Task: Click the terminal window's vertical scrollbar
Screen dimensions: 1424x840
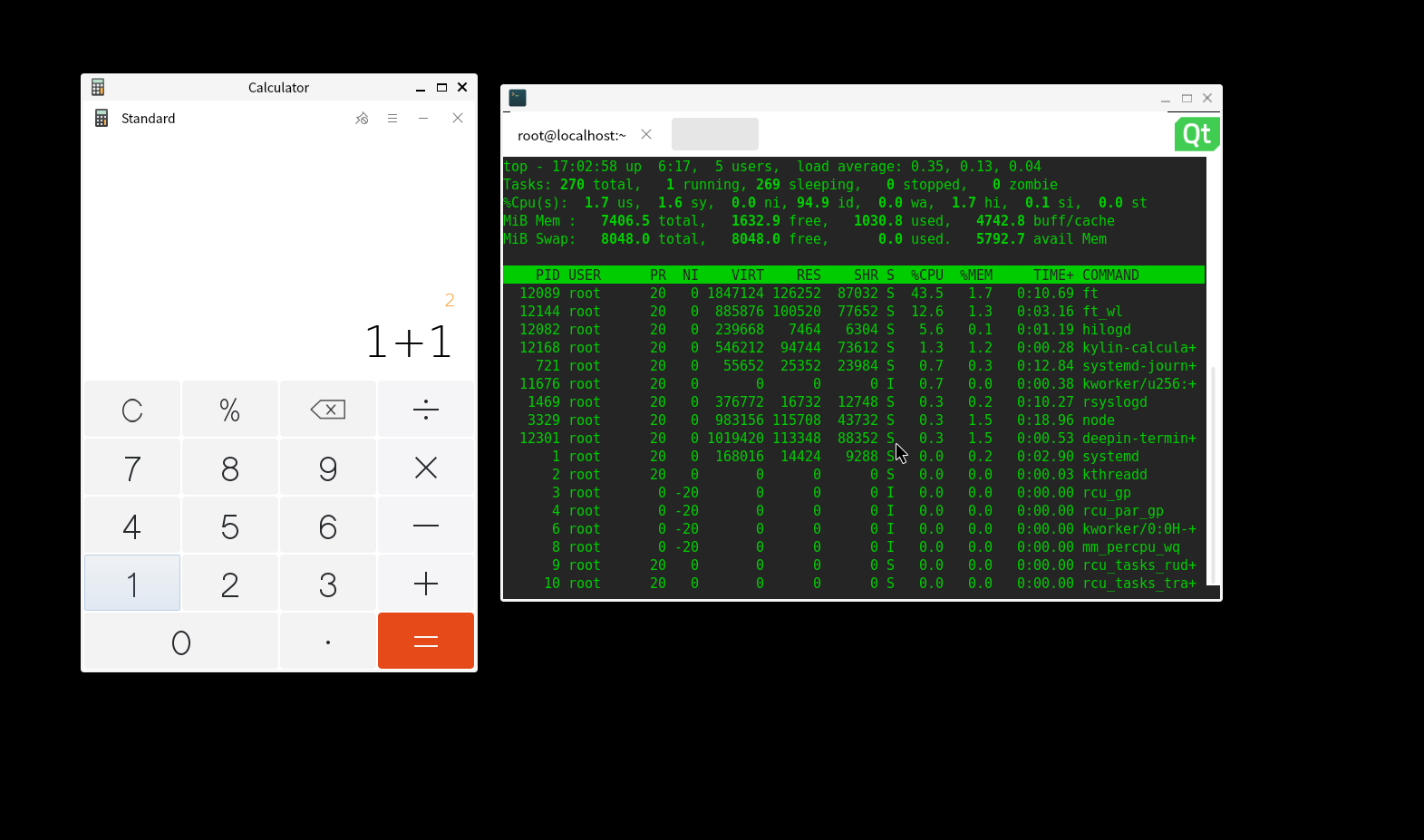Action: pyautogui.click(x=1214, y=471)
